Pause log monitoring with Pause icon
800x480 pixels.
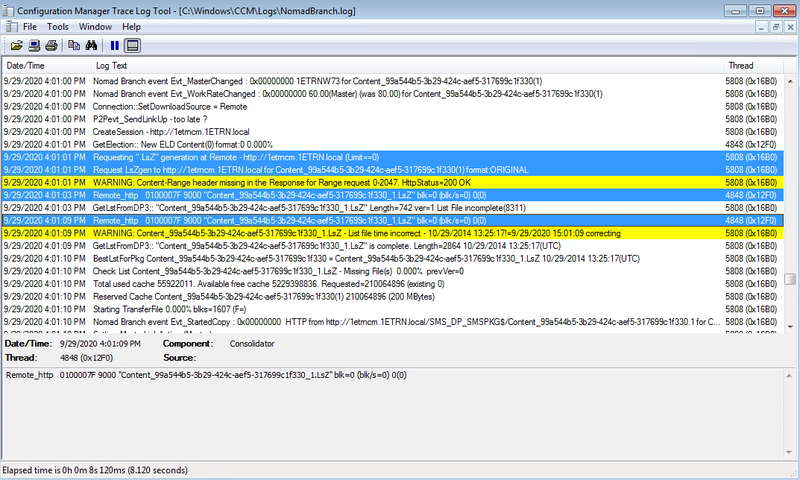coord(114,45)
